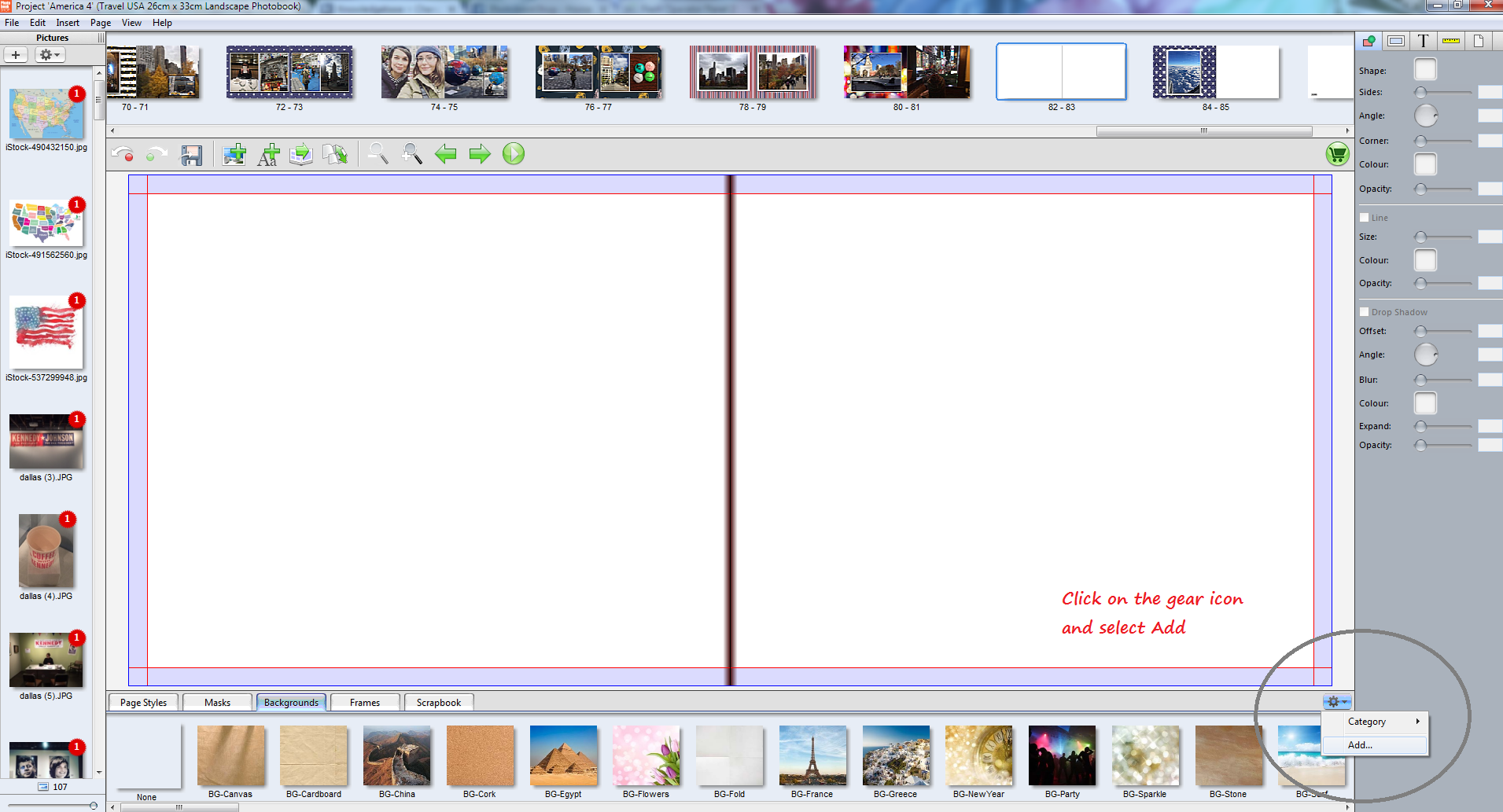Select picture dallas (4).JPG
This screenshot has height=812, width=1503.
point(46,550)
